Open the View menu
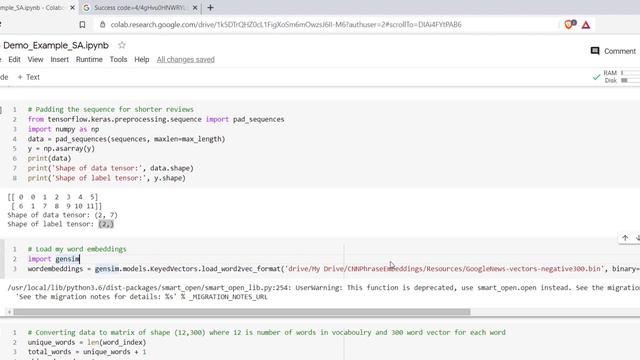 point(35,60)
